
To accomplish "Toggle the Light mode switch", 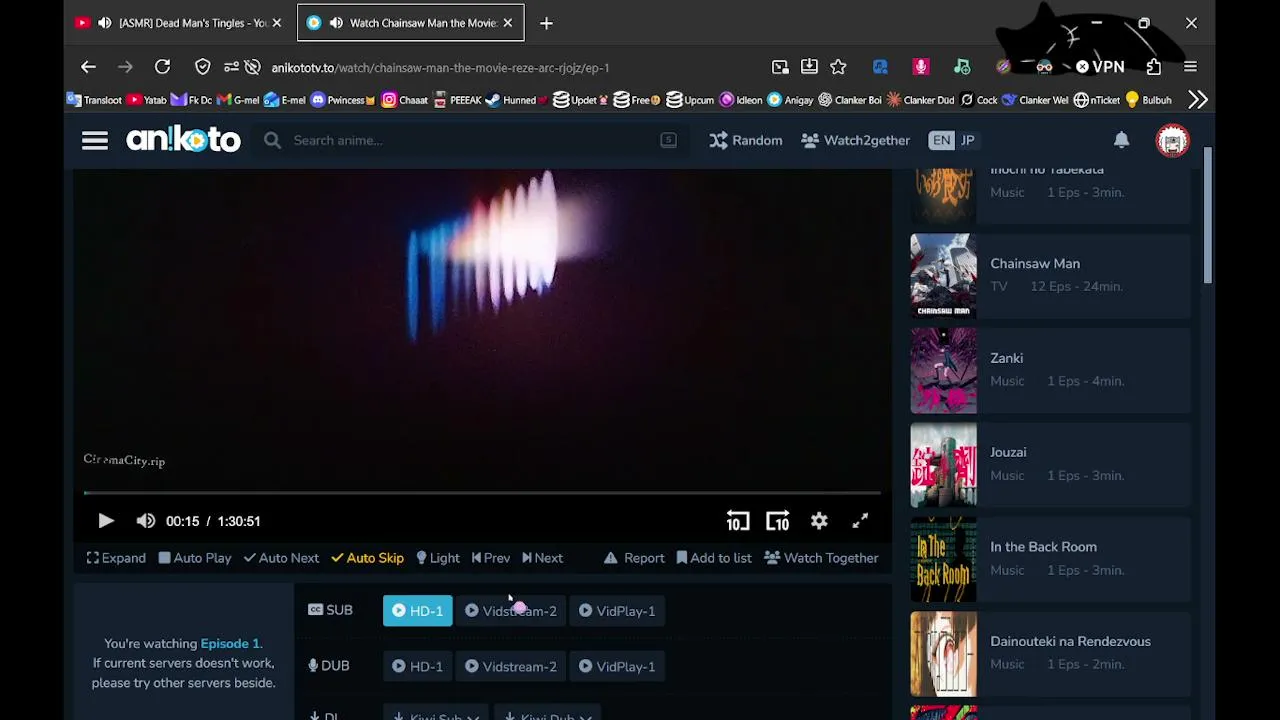I will pos(438,558).
